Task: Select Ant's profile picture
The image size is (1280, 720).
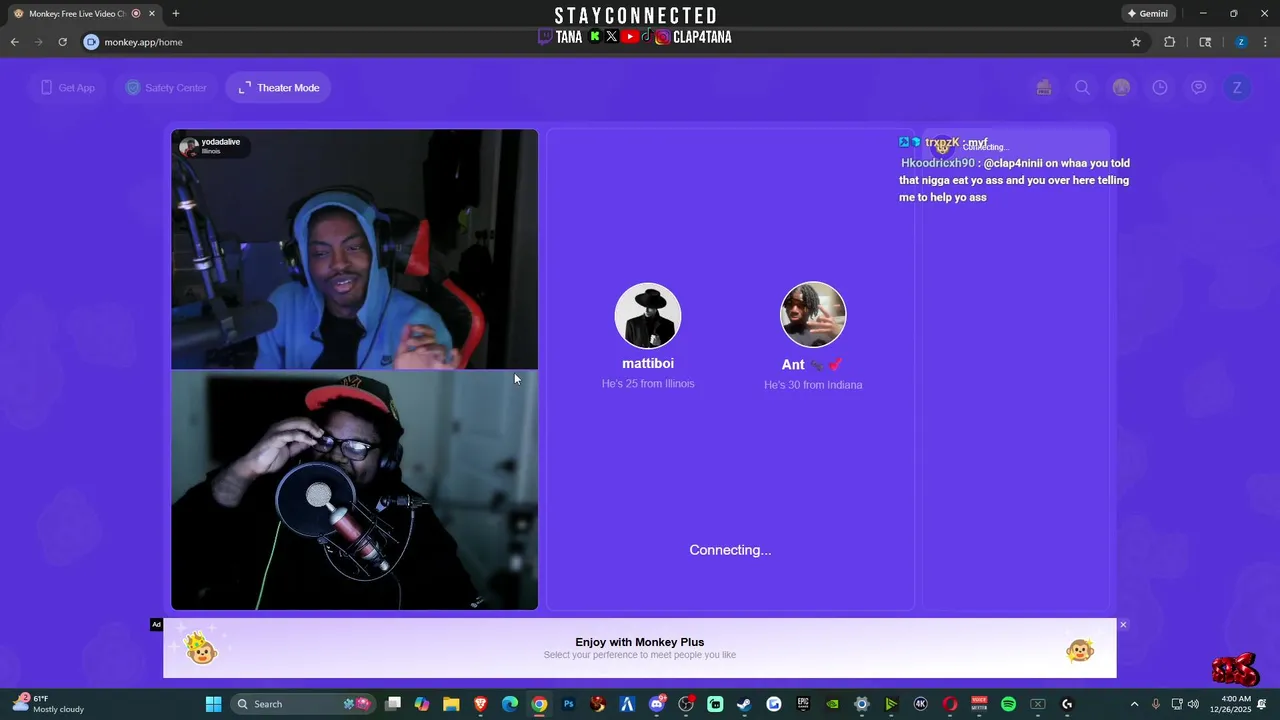Action: [813, 315]
